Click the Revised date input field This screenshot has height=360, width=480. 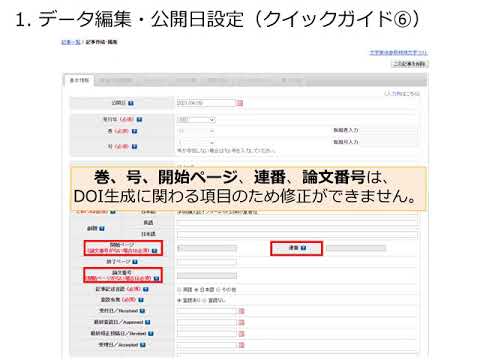(207, 333)
